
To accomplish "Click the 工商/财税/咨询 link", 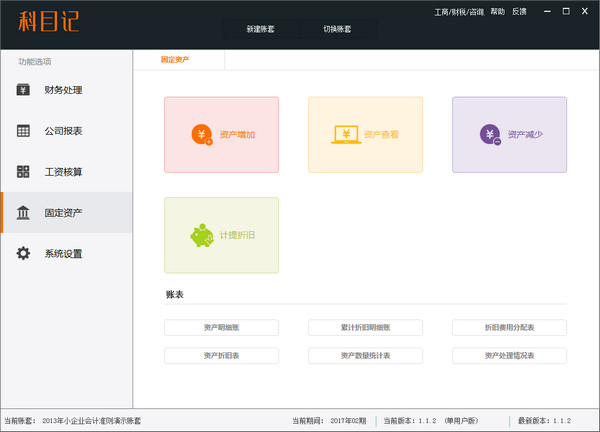I will pyautogui.click(x=459, y=12).
